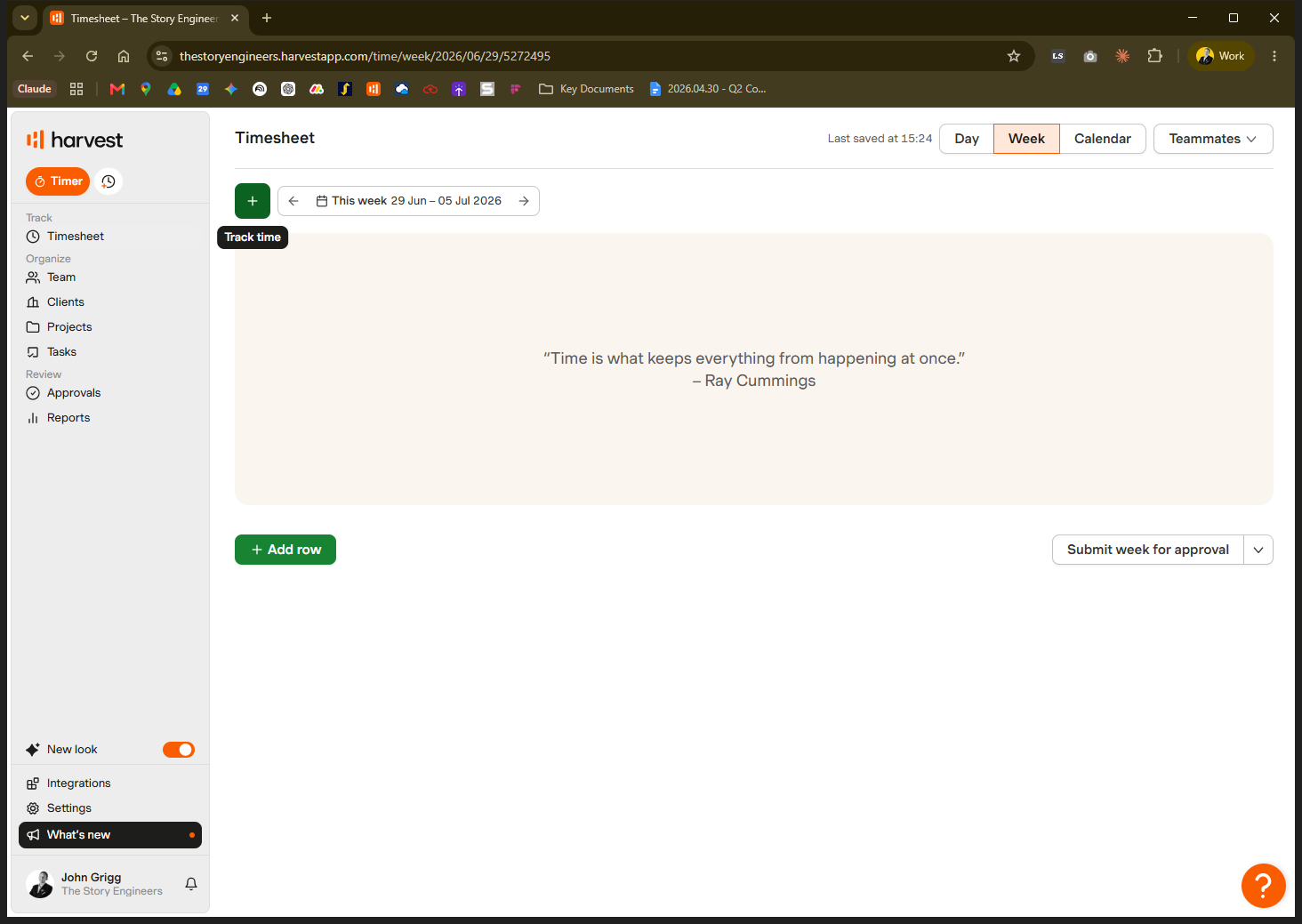Open Google Maps bookmark icon
The height and width of the screenshot is (924, 1302).
pos(146,89)
